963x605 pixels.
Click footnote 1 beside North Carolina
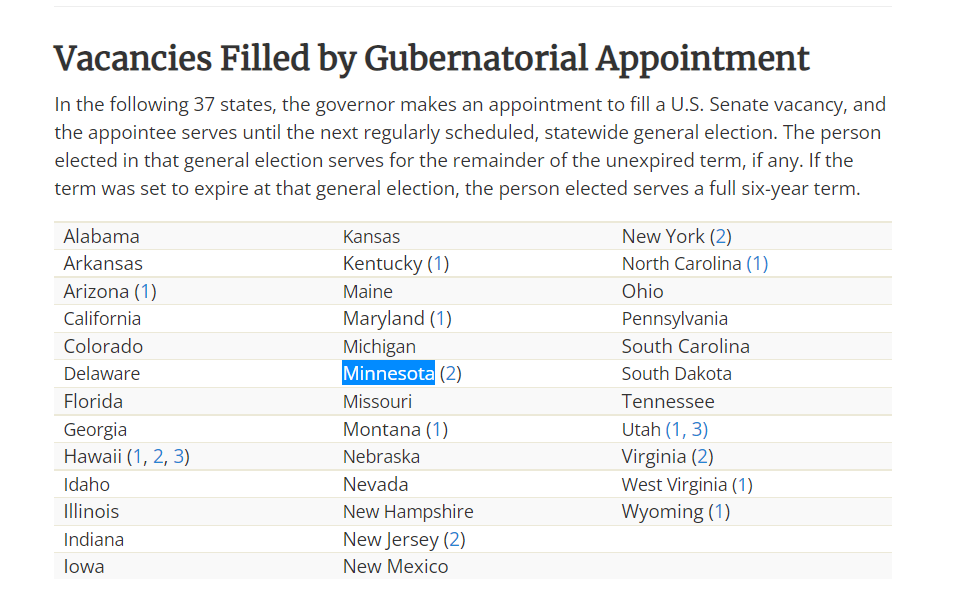point(757,264)
